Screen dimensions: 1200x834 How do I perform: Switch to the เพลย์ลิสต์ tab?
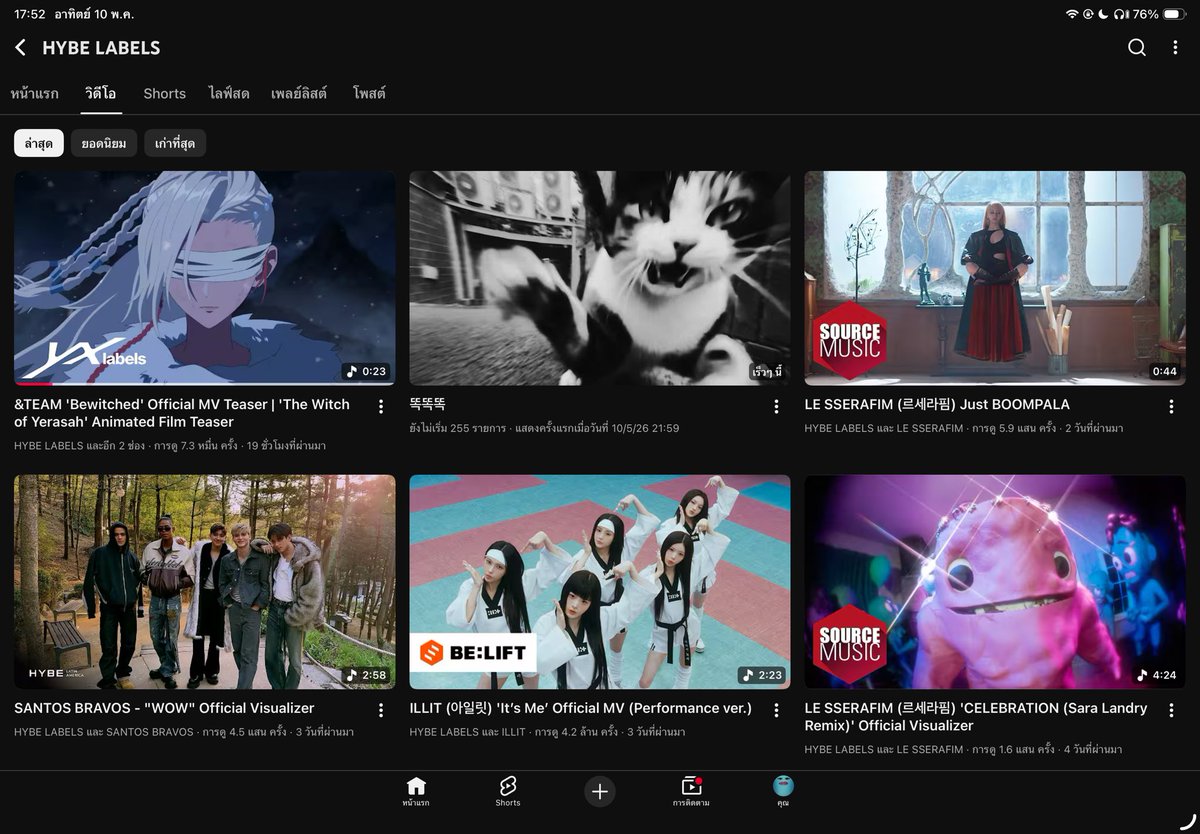coord(299,93)
